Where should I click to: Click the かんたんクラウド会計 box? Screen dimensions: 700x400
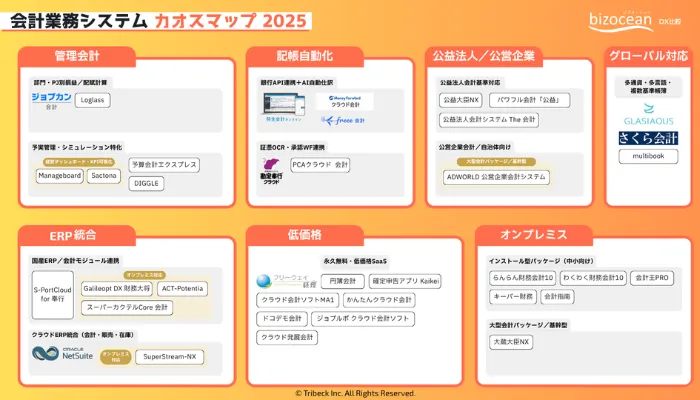pos(379,300)
